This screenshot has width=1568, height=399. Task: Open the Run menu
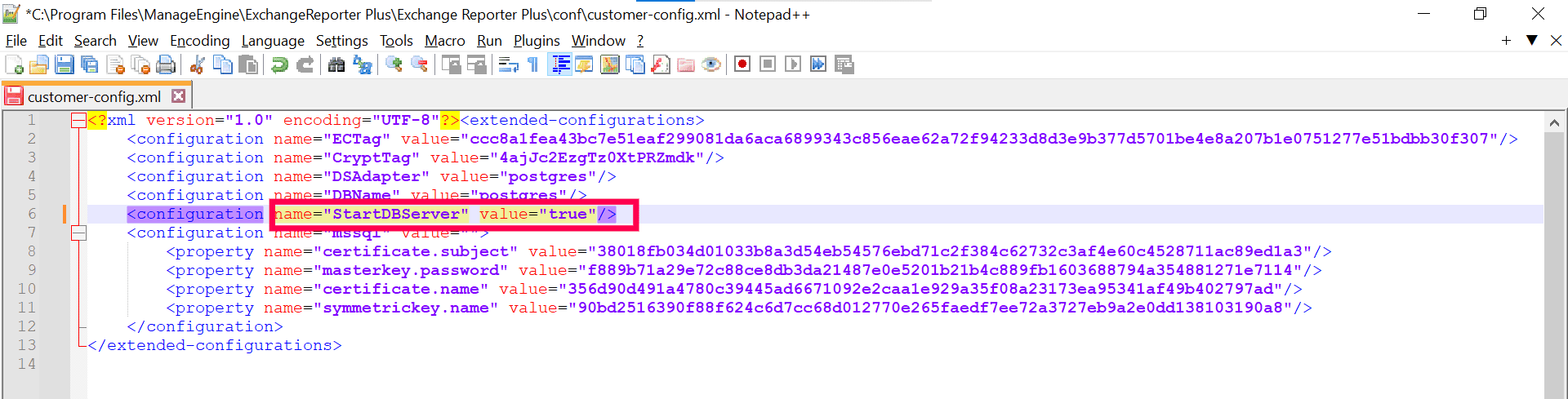489,41
